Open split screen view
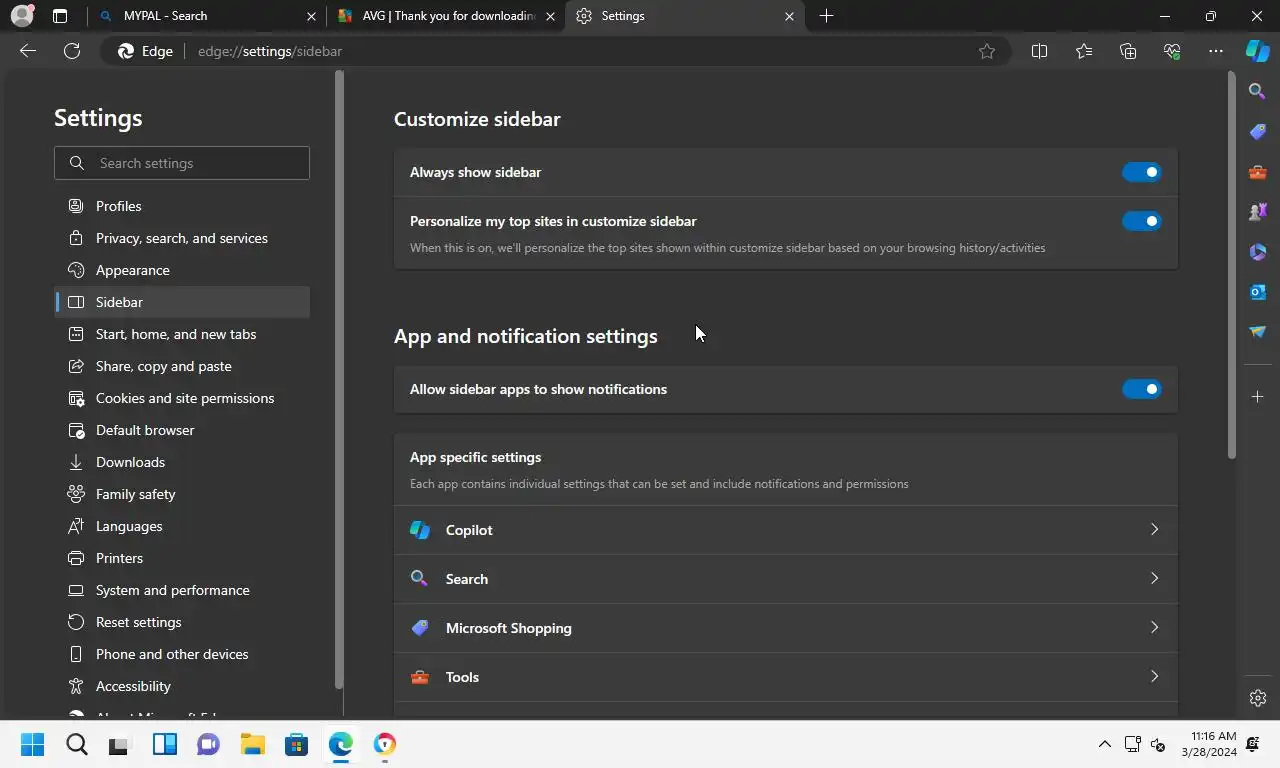This screenshot has height=768, width=1280. click(x=1039, y=51)
